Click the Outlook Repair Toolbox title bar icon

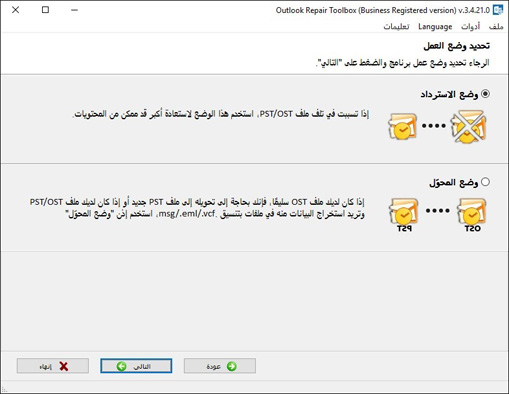tap(498, 10)
